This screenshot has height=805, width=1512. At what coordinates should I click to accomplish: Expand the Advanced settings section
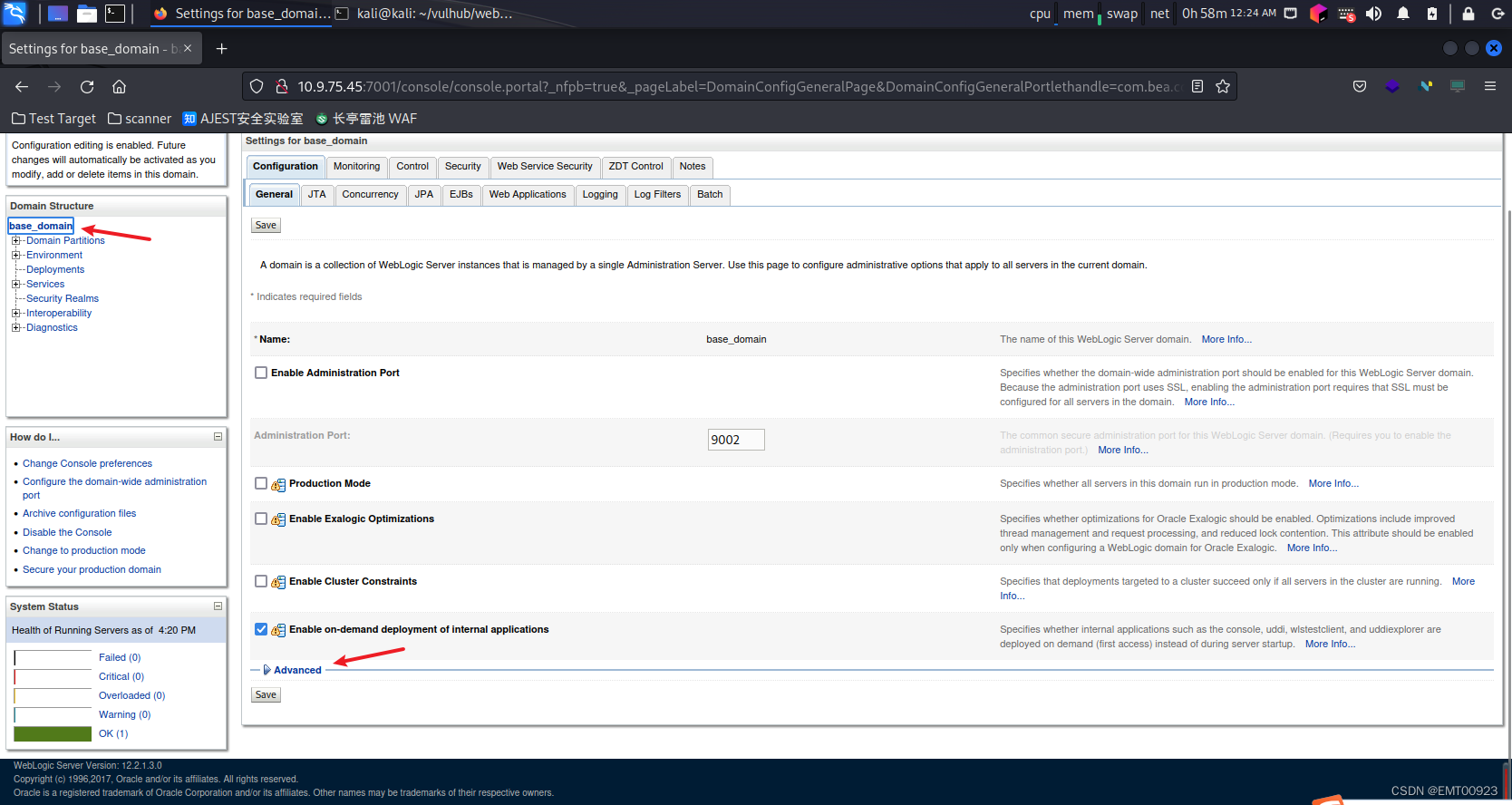(292, 670)
